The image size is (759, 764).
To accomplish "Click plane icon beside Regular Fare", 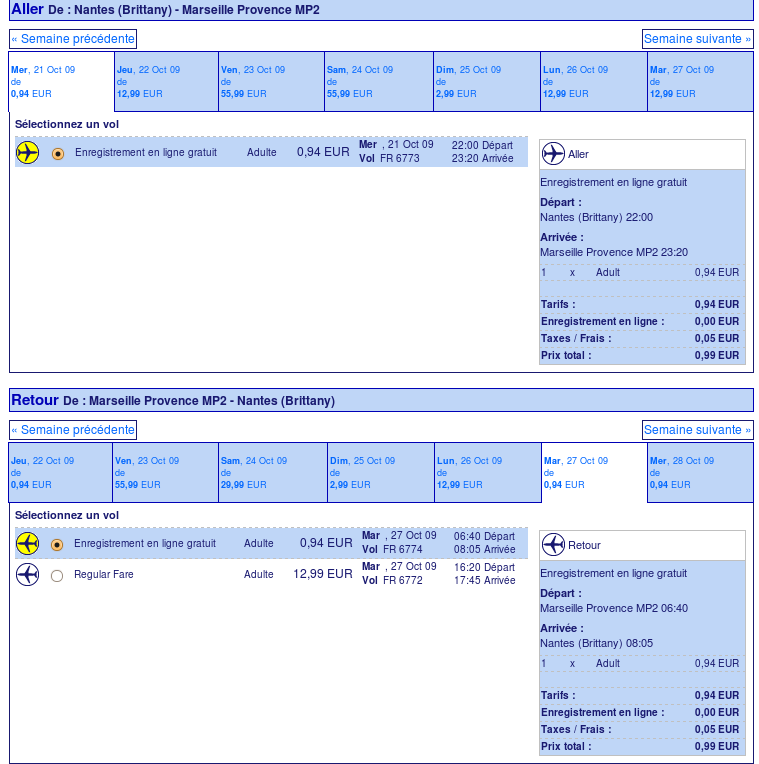I will click(x=28, y=575).
